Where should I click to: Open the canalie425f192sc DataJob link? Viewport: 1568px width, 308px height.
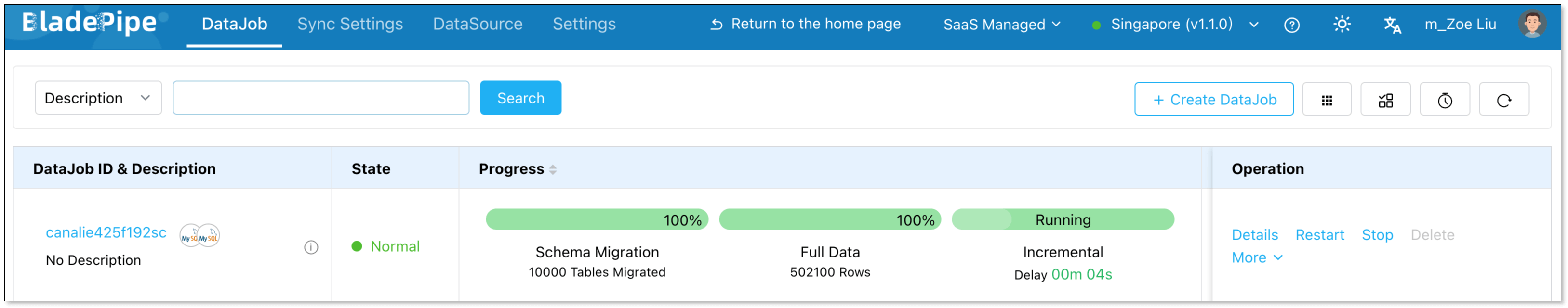[x=106, y=232]
